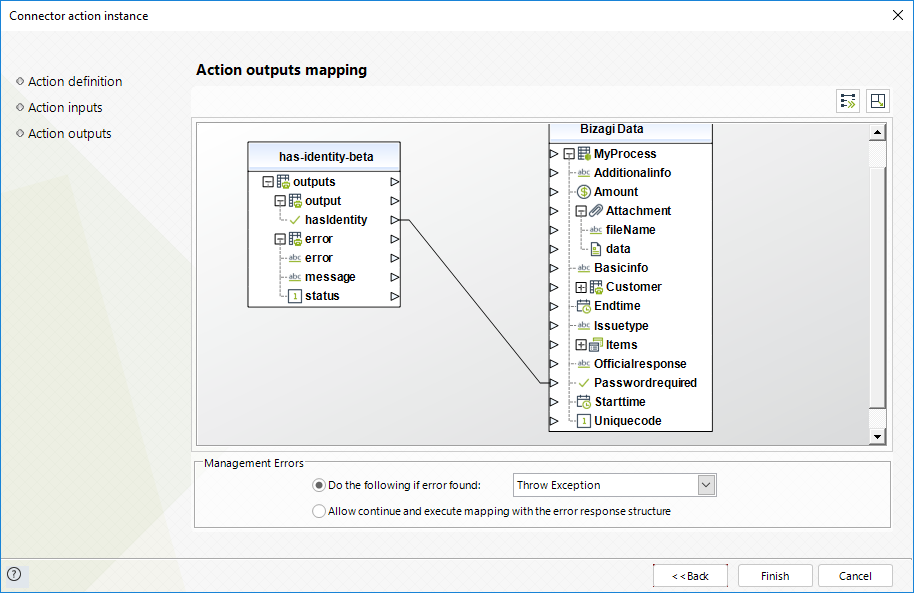Screen dimensions: 914x593
Task: Collapse the output node under outputs
Action: 280,201
